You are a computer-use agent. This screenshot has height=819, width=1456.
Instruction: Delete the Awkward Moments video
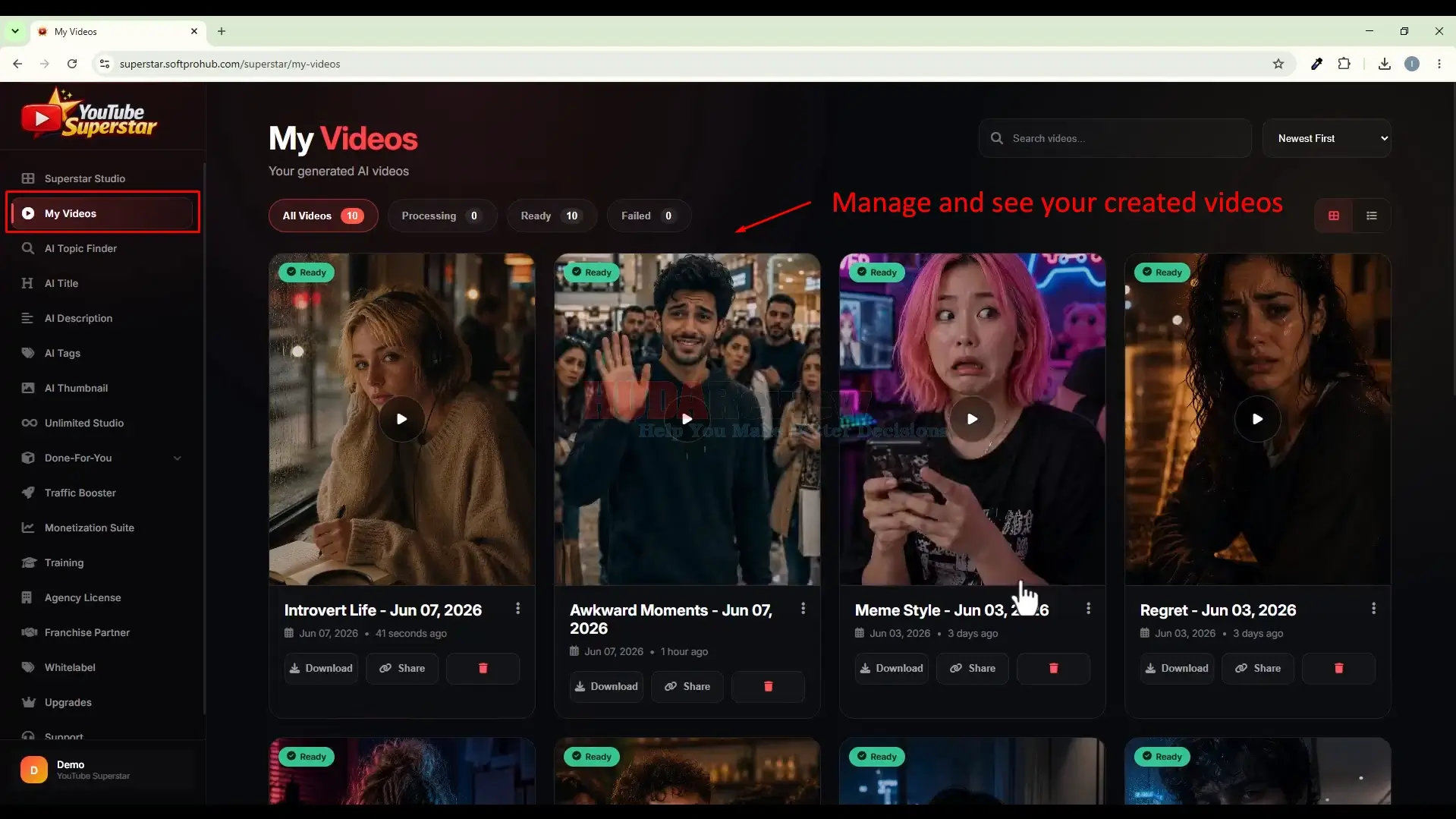tap(768, 686)
